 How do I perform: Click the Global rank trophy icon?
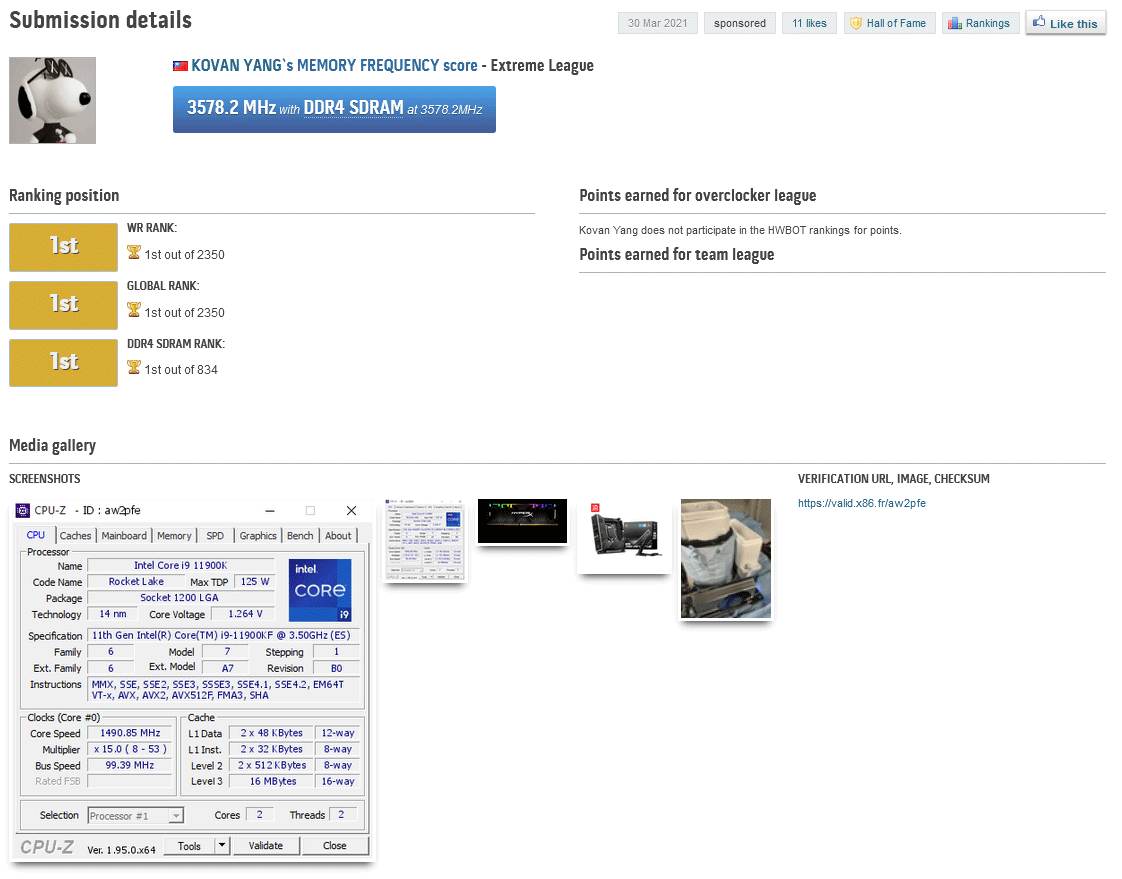(x=134, y=310)
